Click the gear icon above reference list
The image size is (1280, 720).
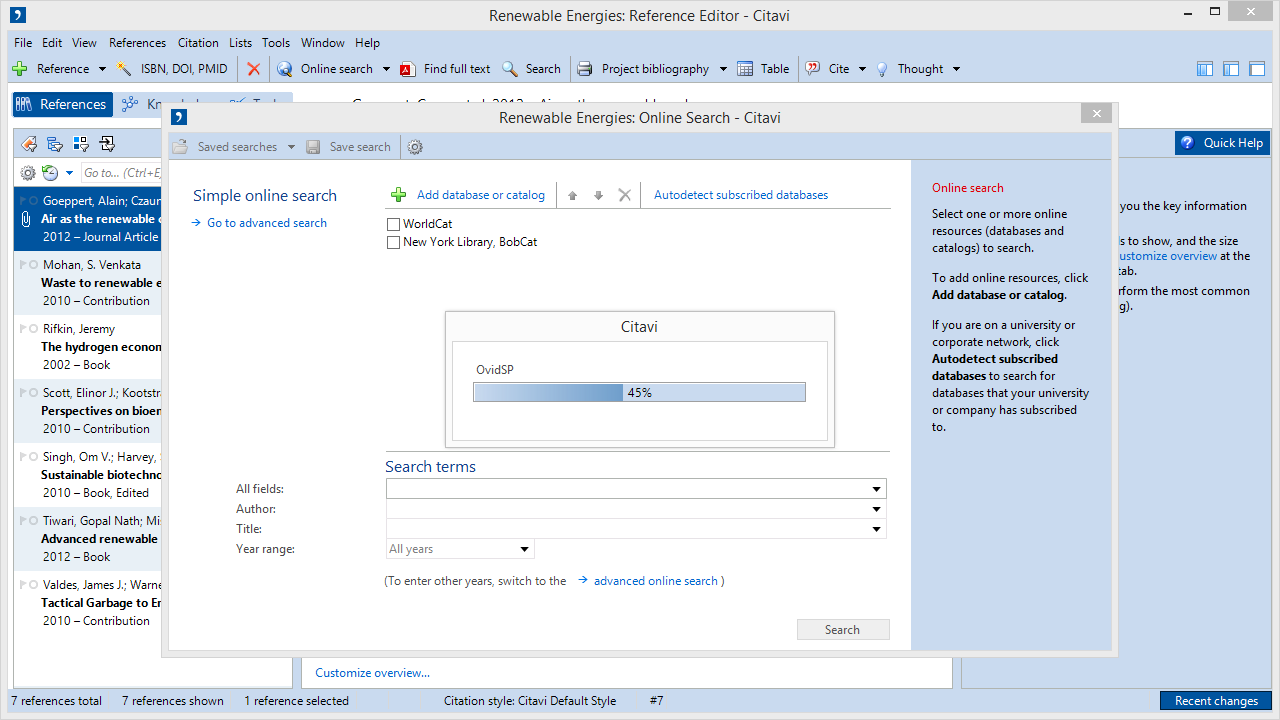pyautogui.click(x=28, y=173)
